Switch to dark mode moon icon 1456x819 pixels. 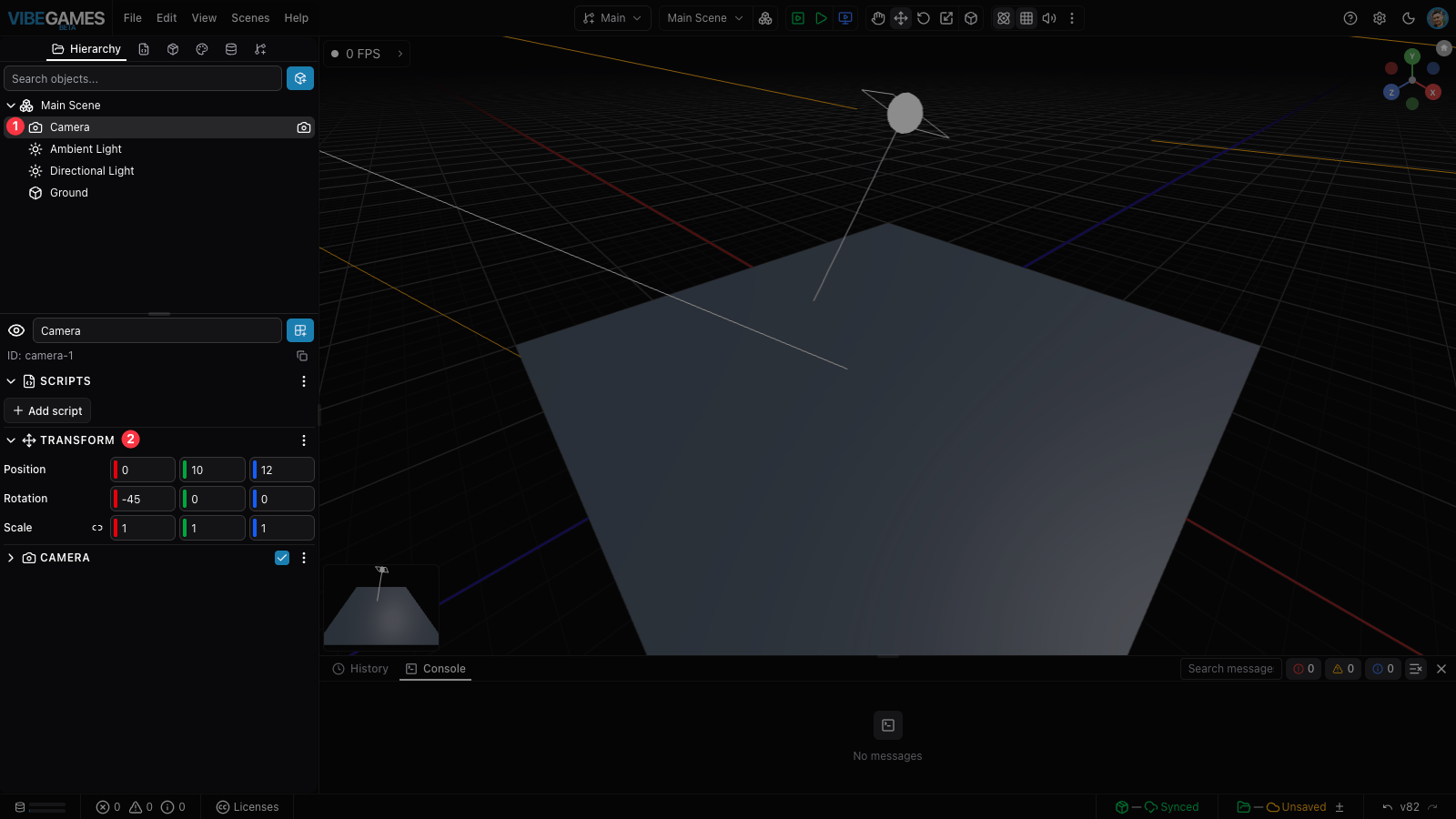1409,18
